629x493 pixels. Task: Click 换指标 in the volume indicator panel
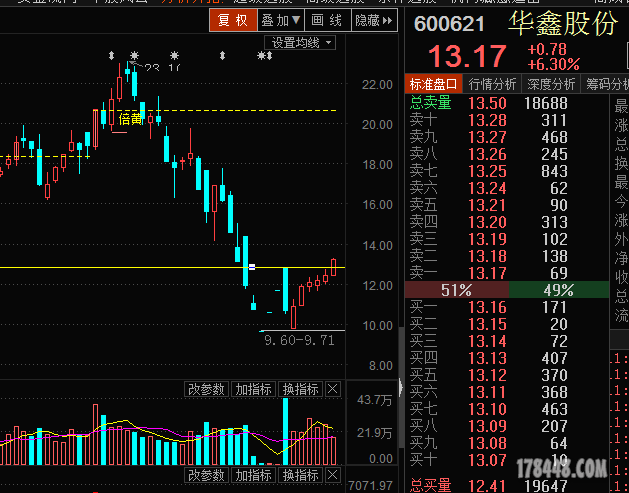(x=300, y=389)
